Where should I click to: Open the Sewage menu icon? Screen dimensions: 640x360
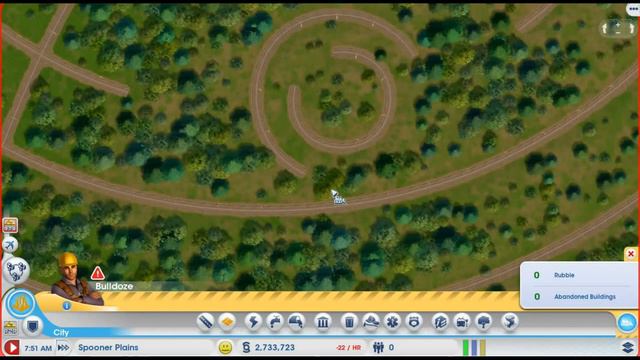[296, 322]
